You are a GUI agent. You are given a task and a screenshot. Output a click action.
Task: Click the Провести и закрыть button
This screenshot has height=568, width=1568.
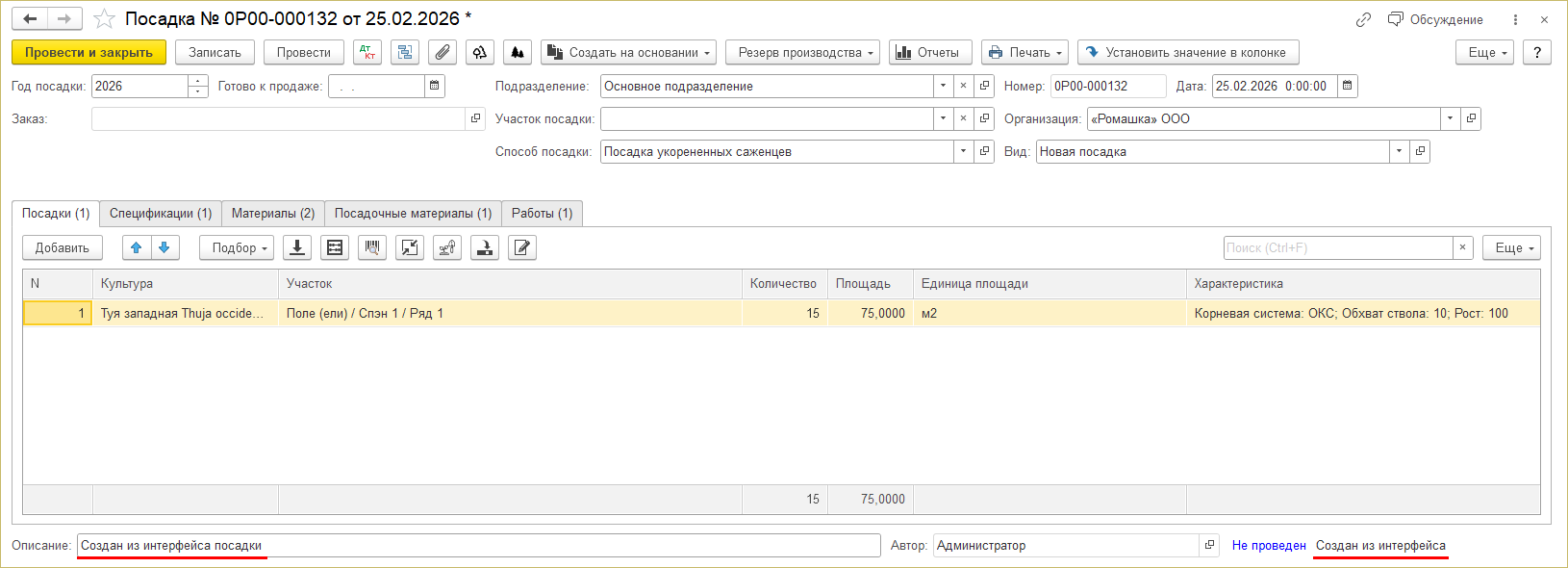(x=89, y=53)
